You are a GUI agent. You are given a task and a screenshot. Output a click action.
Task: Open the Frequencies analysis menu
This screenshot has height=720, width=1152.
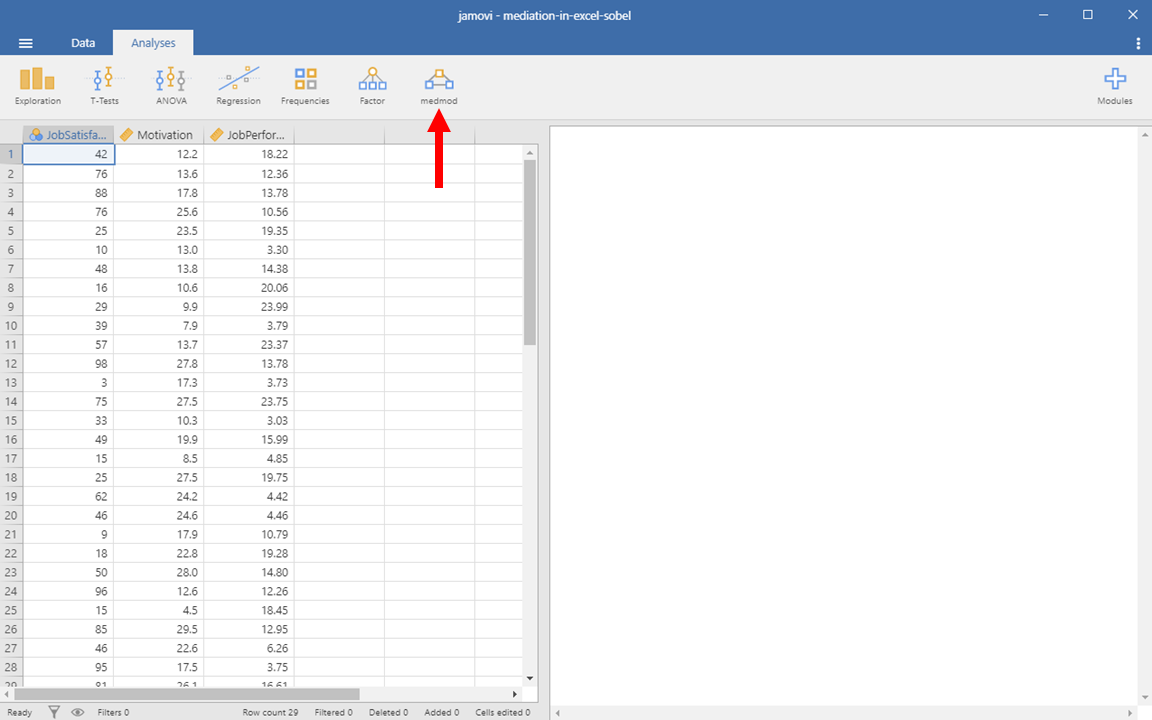[305, 86]
